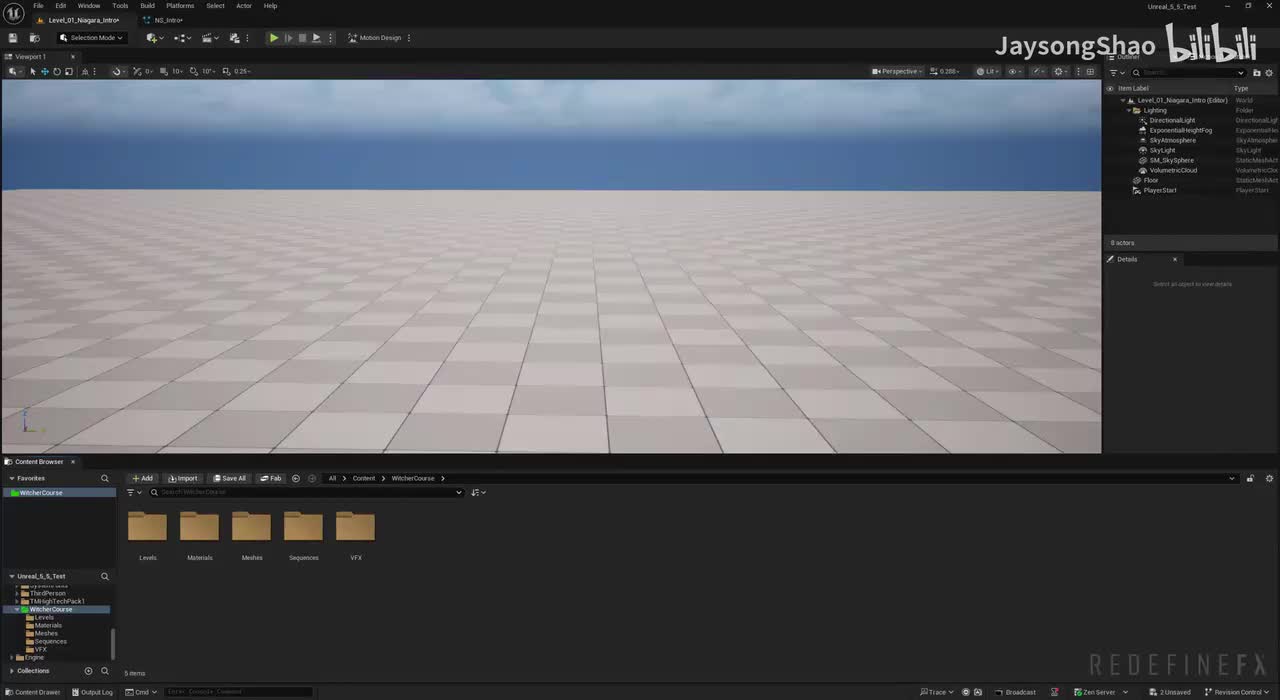Click the Skip/Advance Frame icon
Screen dimensions: 1280x700
[289, 38]
